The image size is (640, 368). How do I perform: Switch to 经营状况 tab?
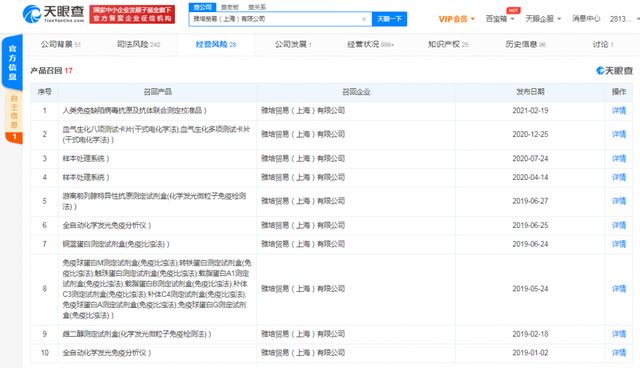[x=370, y=44]
